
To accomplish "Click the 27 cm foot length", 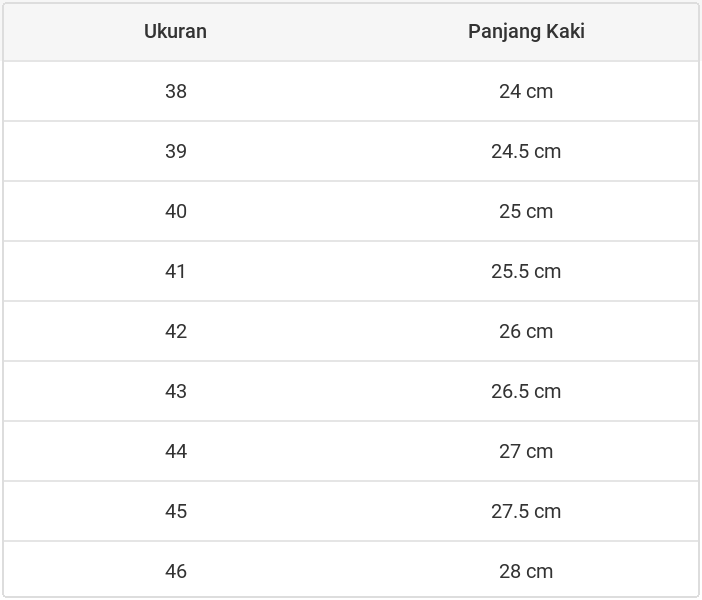I will [526, 451].
